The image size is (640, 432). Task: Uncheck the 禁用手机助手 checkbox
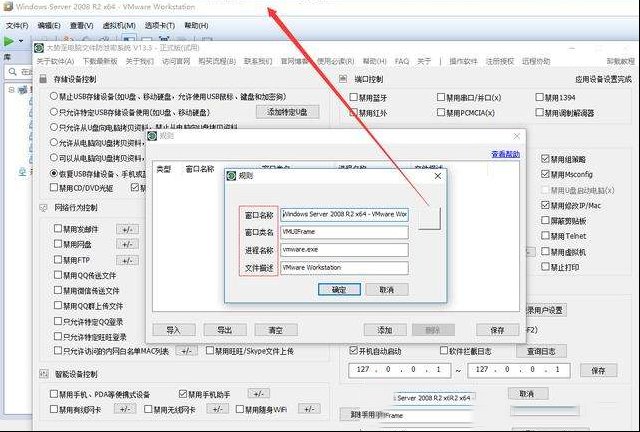(183, 394)
